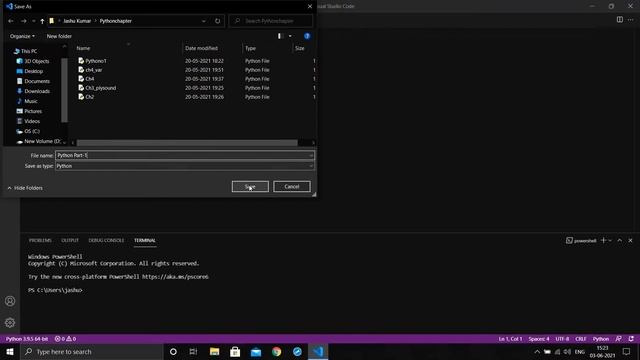The image size is (640, 360).
Task: Click Ln 1, Col 1 in status bar
Action: click(x=510, y=339)
